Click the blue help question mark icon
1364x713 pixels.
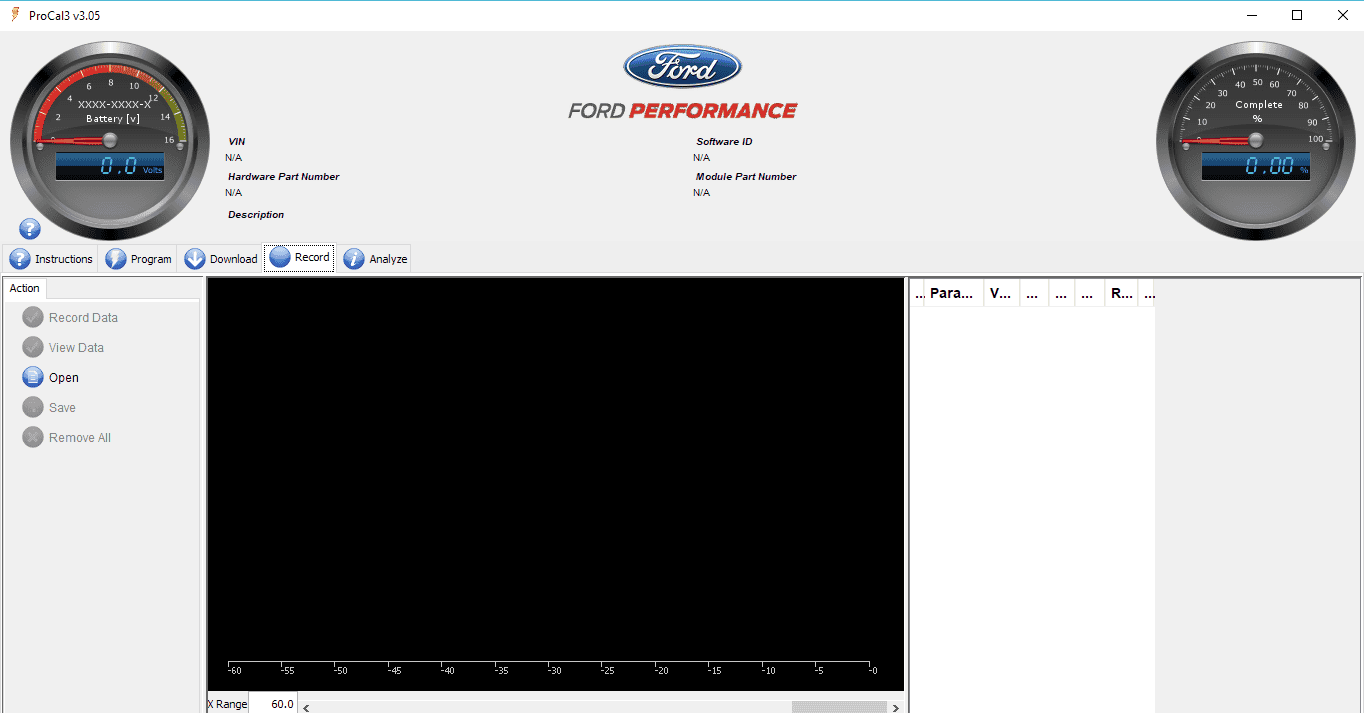(30, 228)
